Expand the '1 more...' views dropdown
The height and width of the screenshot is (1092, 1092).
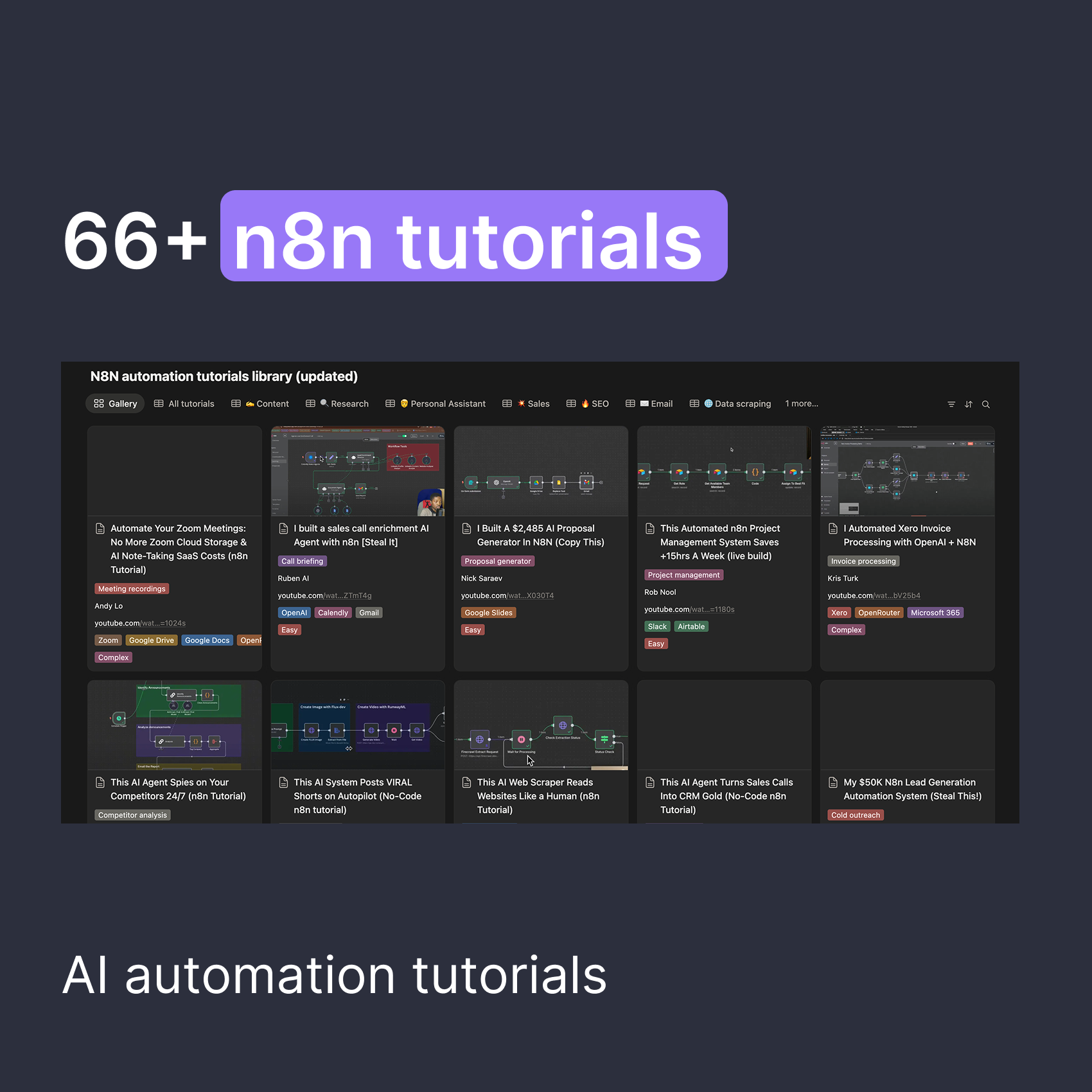coord(801,403)
